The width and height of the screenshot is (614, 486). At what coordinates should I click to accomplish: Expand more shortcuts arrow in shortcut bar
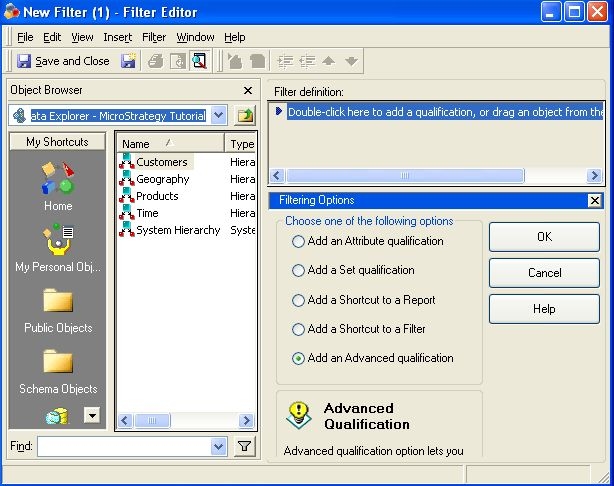(x=92, y=415)
